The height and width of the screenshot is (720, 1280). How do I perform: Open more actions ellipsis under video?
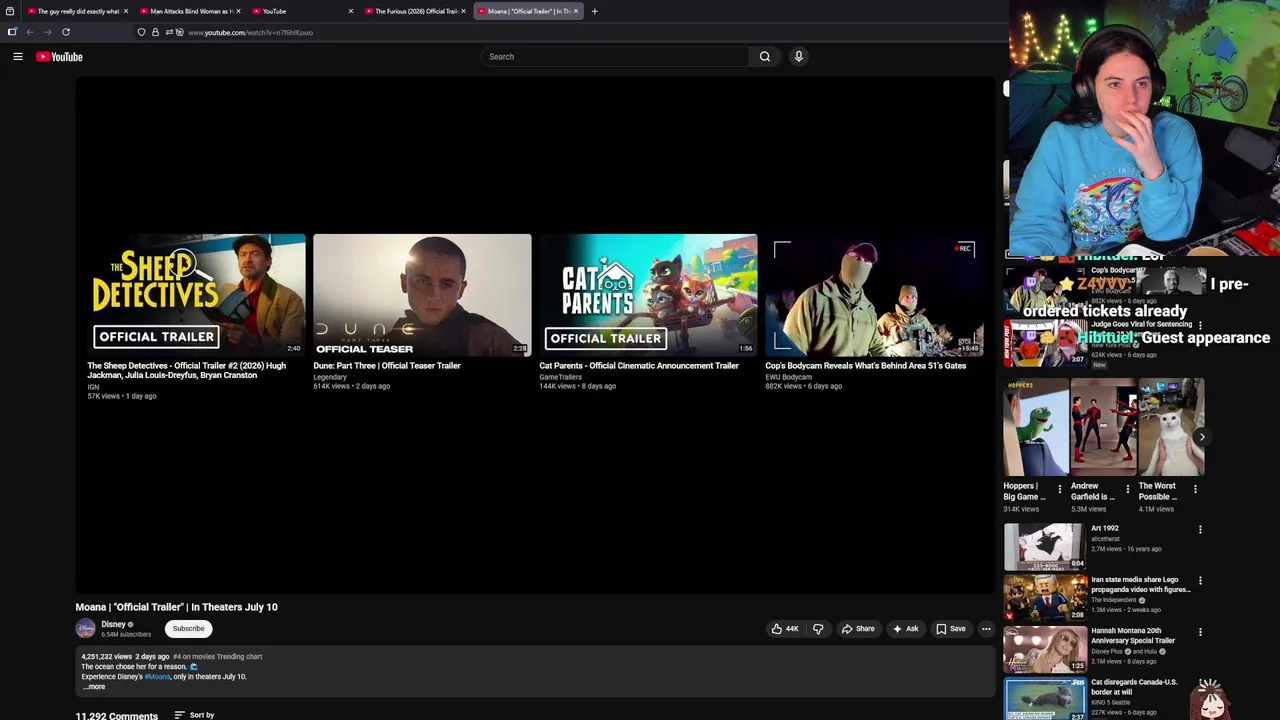point(986,629)
